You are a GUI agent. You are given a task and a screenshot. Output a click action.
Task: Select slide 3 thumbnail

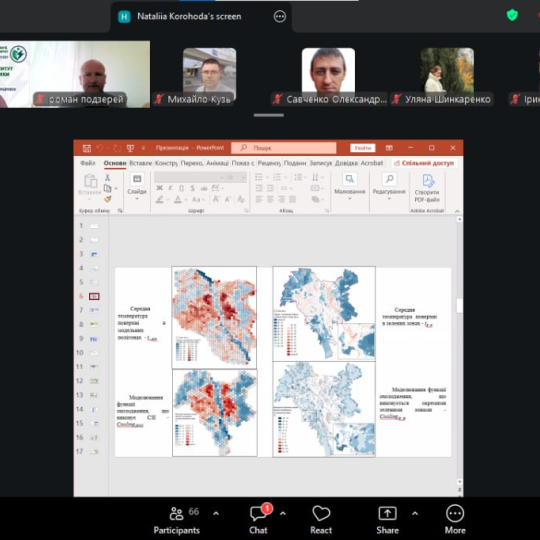pos(94,254)
